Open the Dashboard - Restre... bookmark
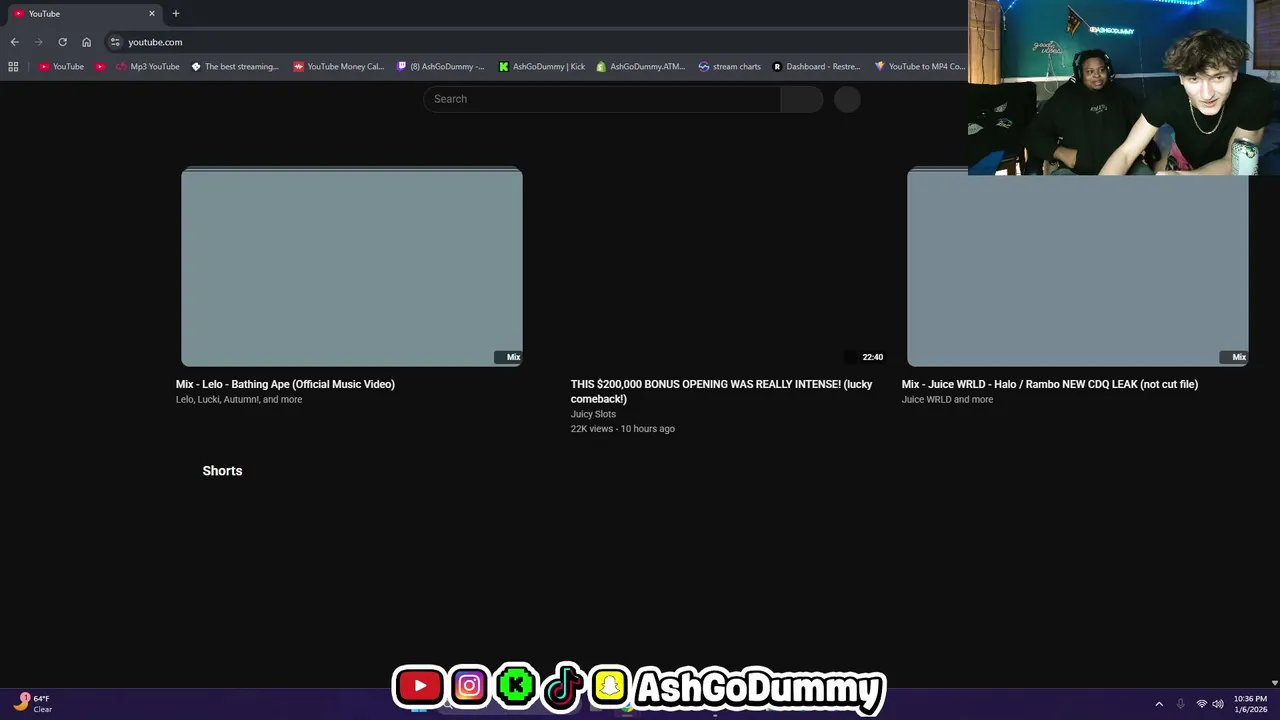1280x720 pixels. click(x=816, y=67)
